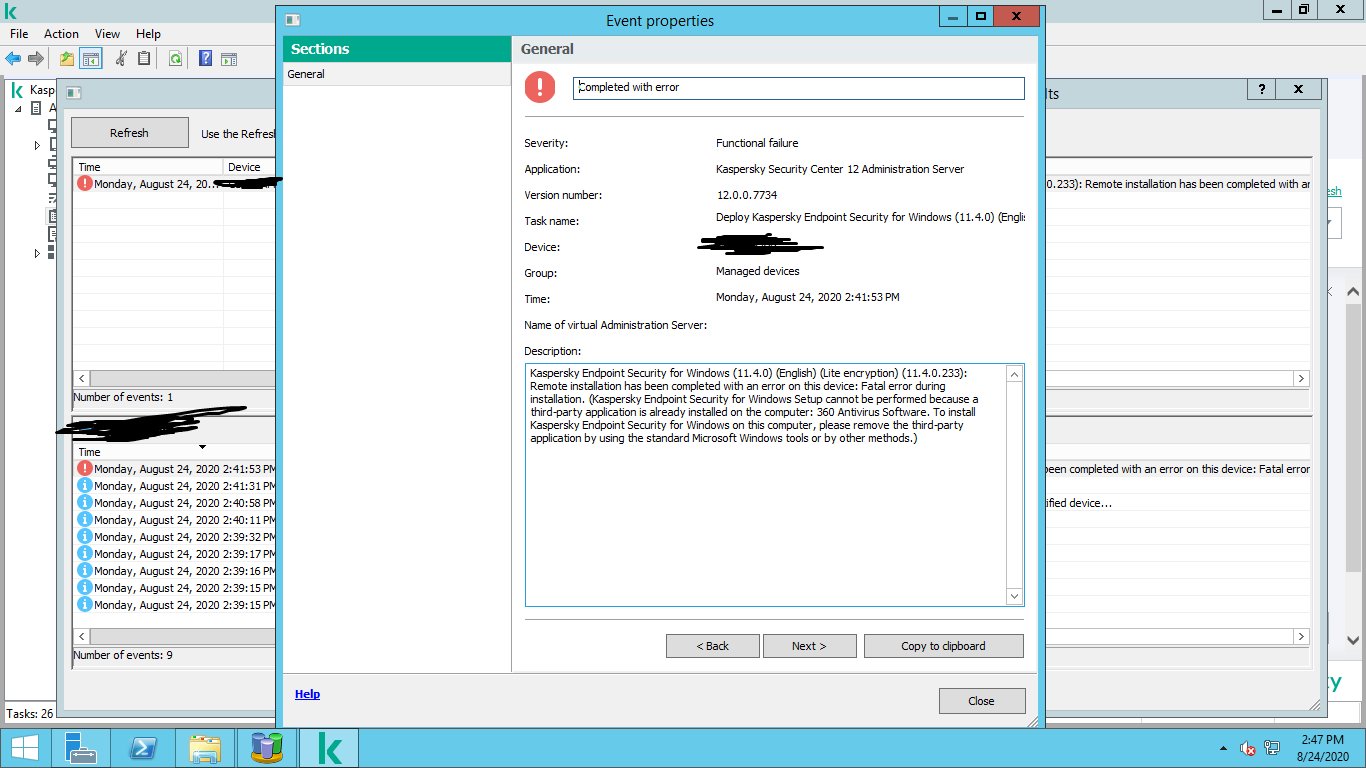Open the View menu
The image size is (1366, 768).
[x=107, y=34]
